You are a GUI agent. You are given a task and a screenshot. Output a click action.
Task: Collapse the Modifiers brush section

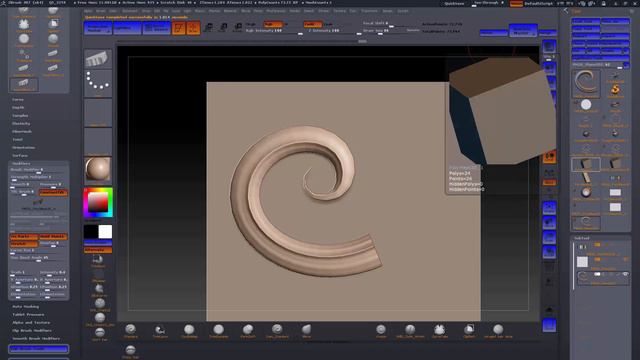pyautogui.click(x=21, y=163)
